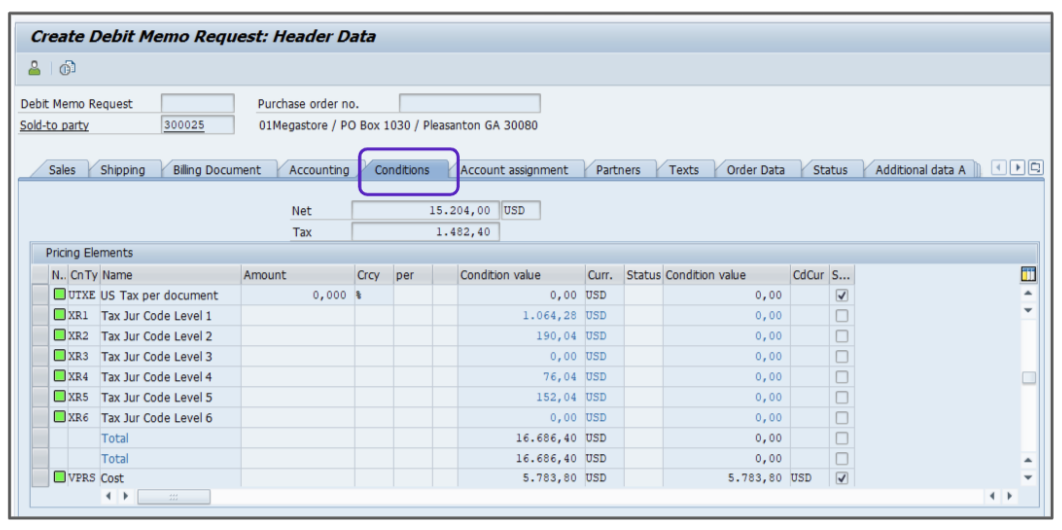Open the table column settings icon
1062x530 pixels.
1027,275
